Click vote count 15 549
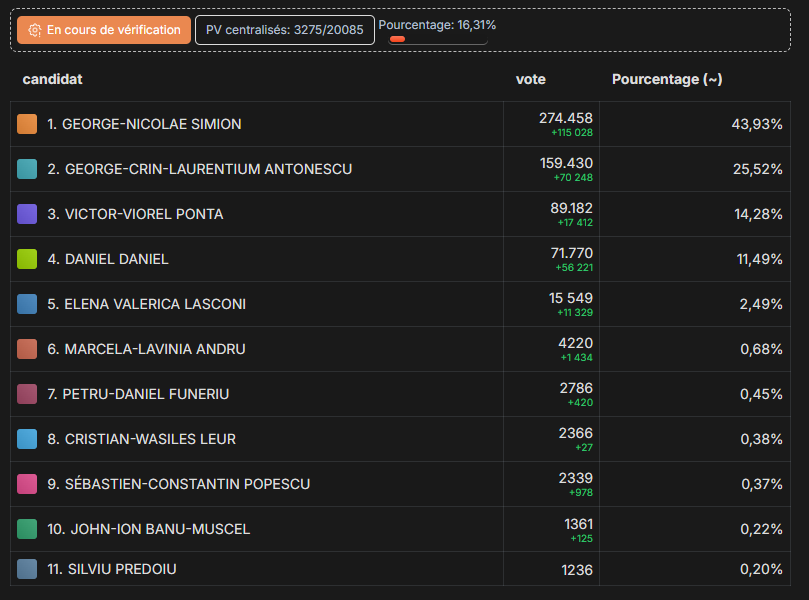Viewport: 809px width, 600px height. tap(571, 298)
